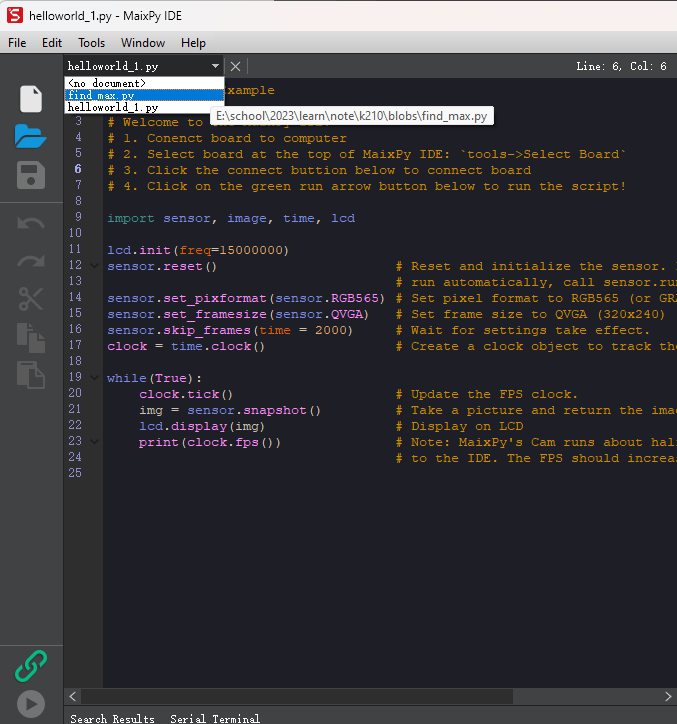Viewport: 677px width, 724px height.
Task: Open the Tools menu
Action: point(91,43)
